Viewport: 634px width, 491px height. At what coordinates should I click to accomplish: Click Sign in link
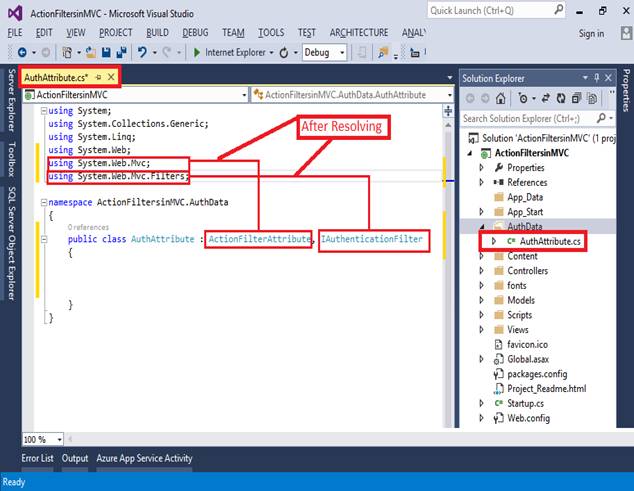[x=591, y=34]
